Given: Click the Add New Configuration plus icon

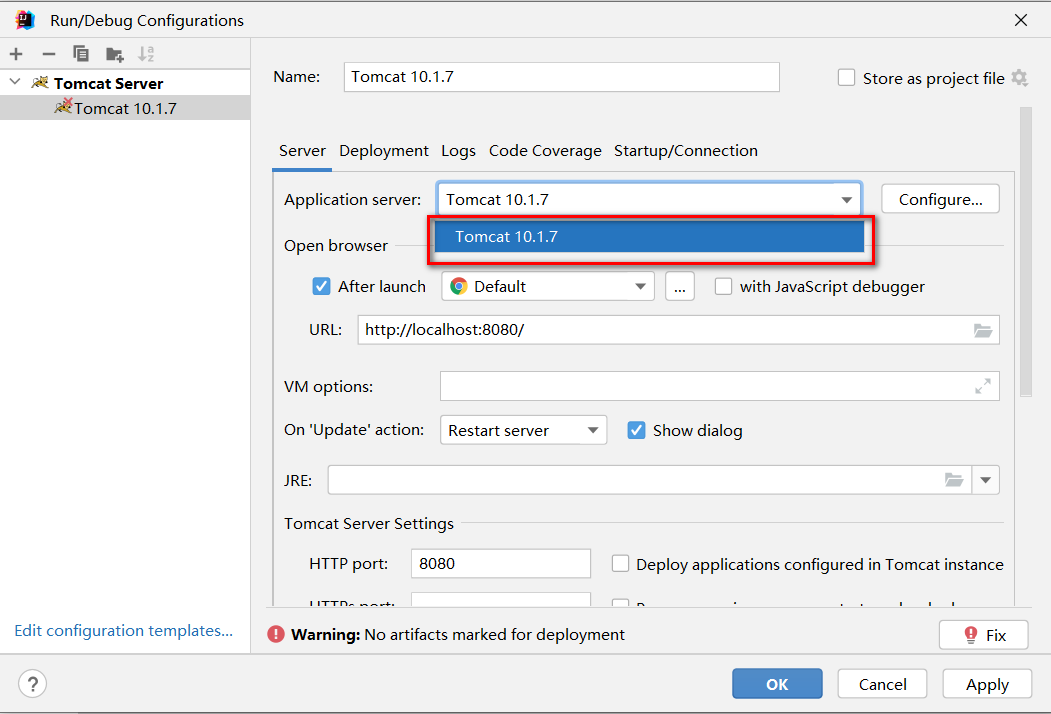Looking at the screenshot, I should (16, 54).
